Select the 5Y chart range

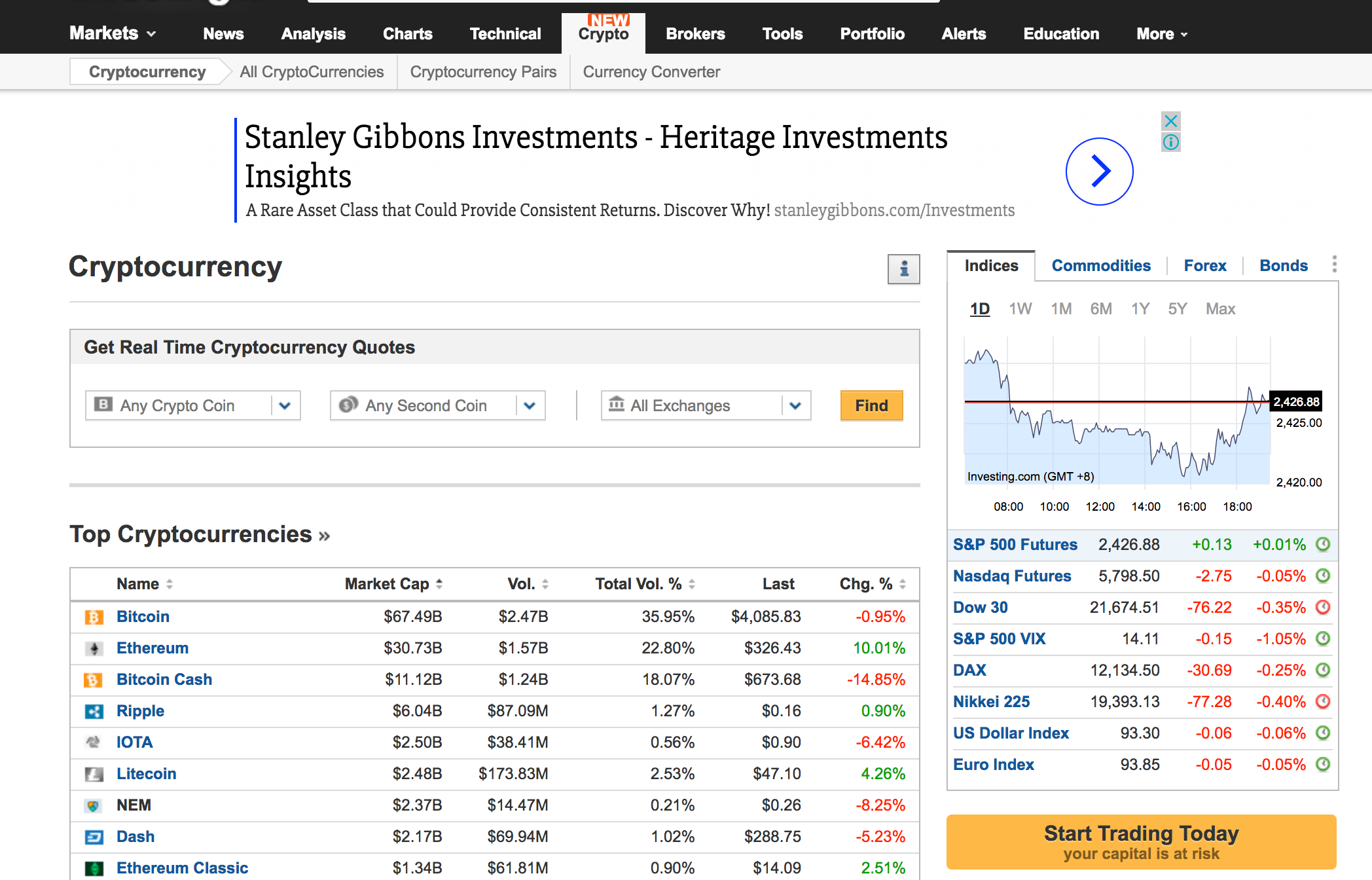pos(1177,308)
